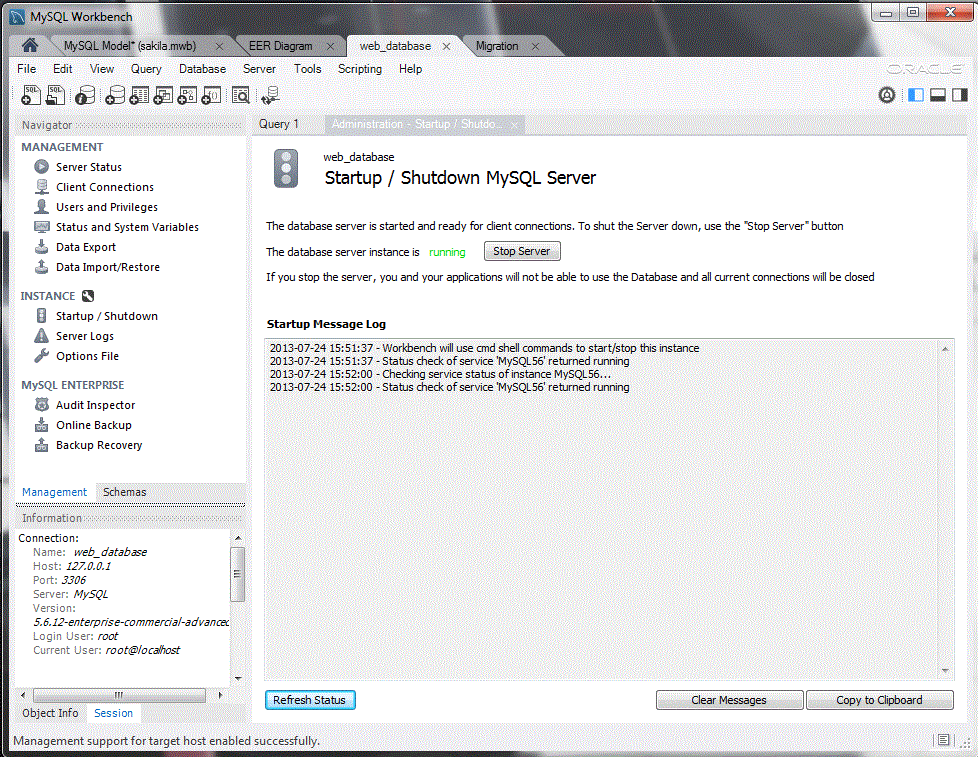Screen dimensions: 978x757
Task: Switch to the Migration tab
Action: click(499, 46)
